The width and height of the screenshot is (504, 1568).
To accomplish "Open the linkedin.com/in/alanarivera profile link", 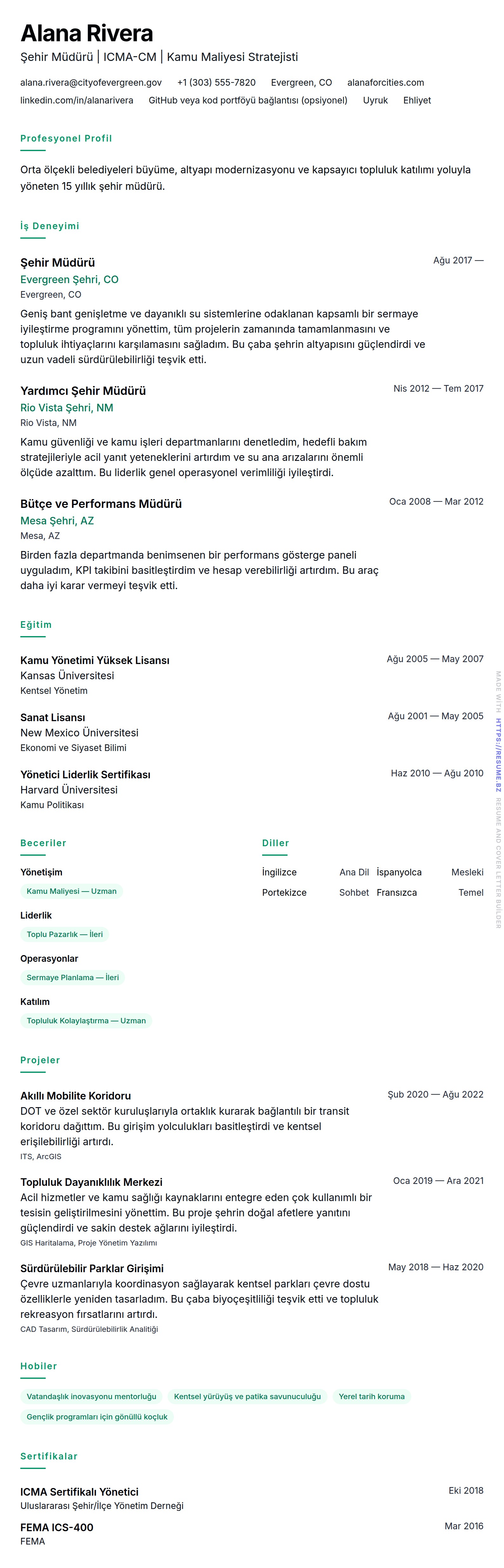I will pyautogui.click(x=77, y=100).
